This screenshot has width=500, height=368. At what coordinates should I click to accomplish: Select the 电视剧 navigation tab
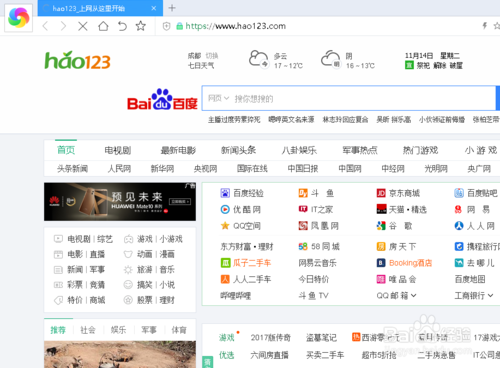(x=118, y=150)
